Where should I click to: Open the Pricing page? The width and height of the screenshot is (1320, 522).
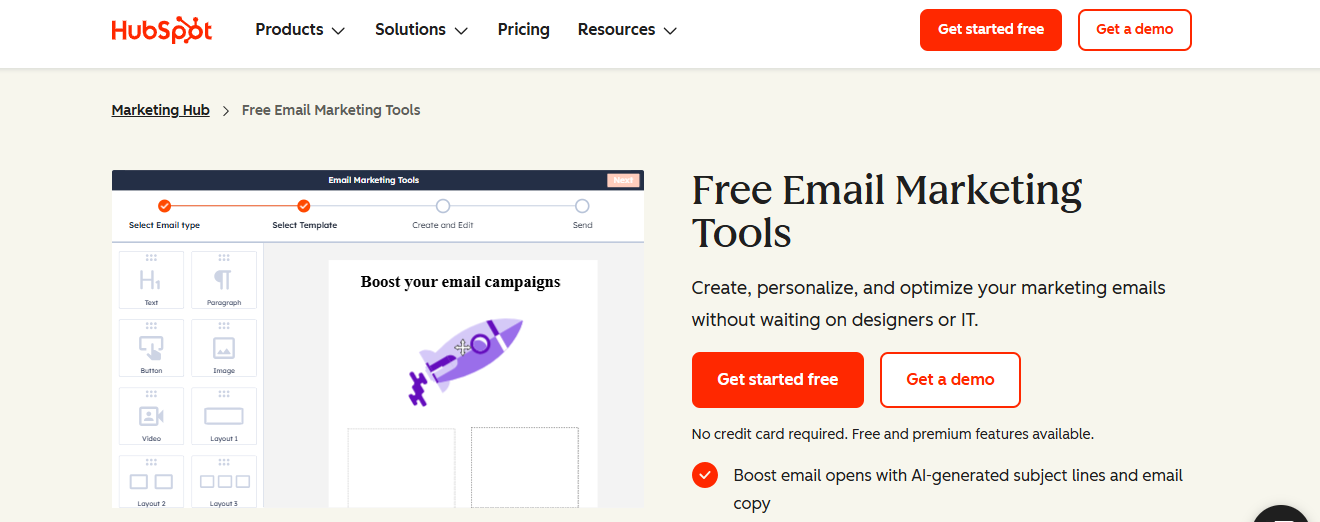(524, 30)
